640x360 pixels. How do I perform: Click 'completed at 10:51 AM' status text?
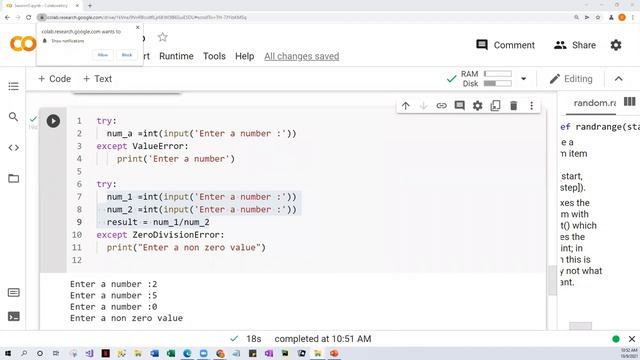[323, 339]
